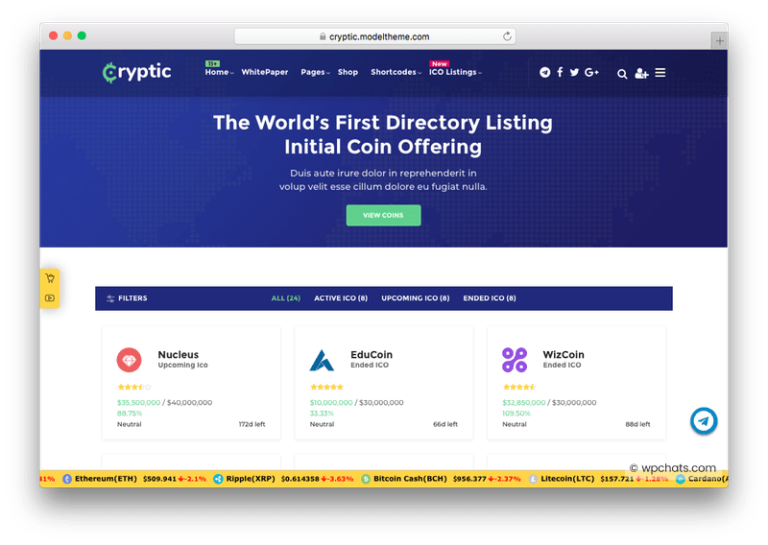768x545 pixels.
Task: Click the 33.33% progress value
Action: (x=322, y=414)
